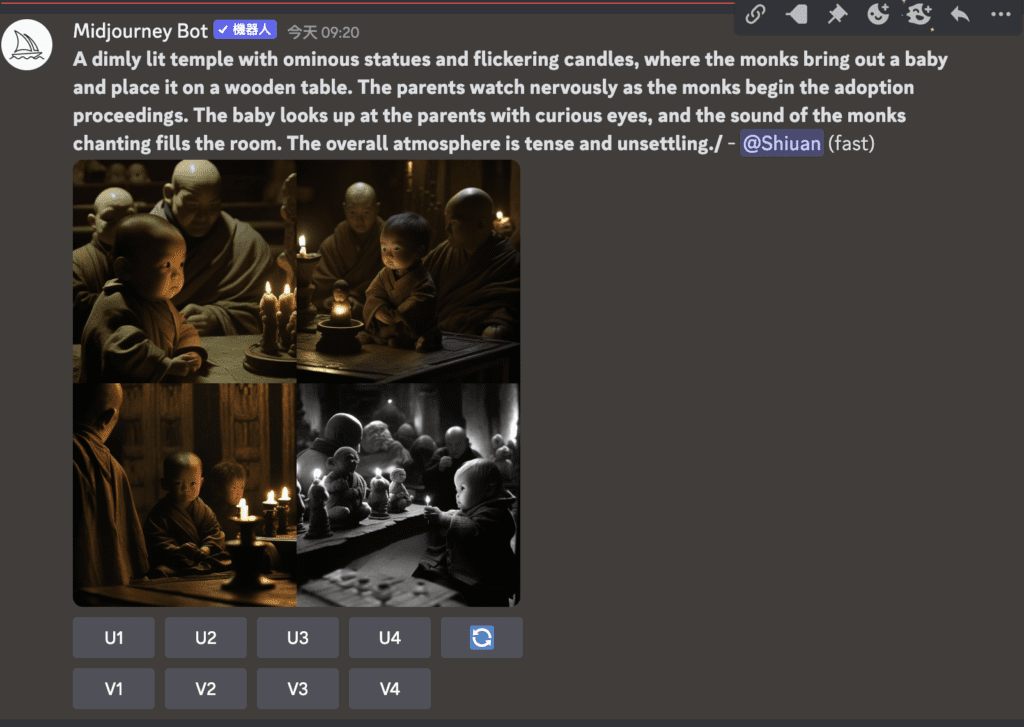Create variations with V1 button
The width and height of the screenshot is (1024, 727).
pos(114,688)
